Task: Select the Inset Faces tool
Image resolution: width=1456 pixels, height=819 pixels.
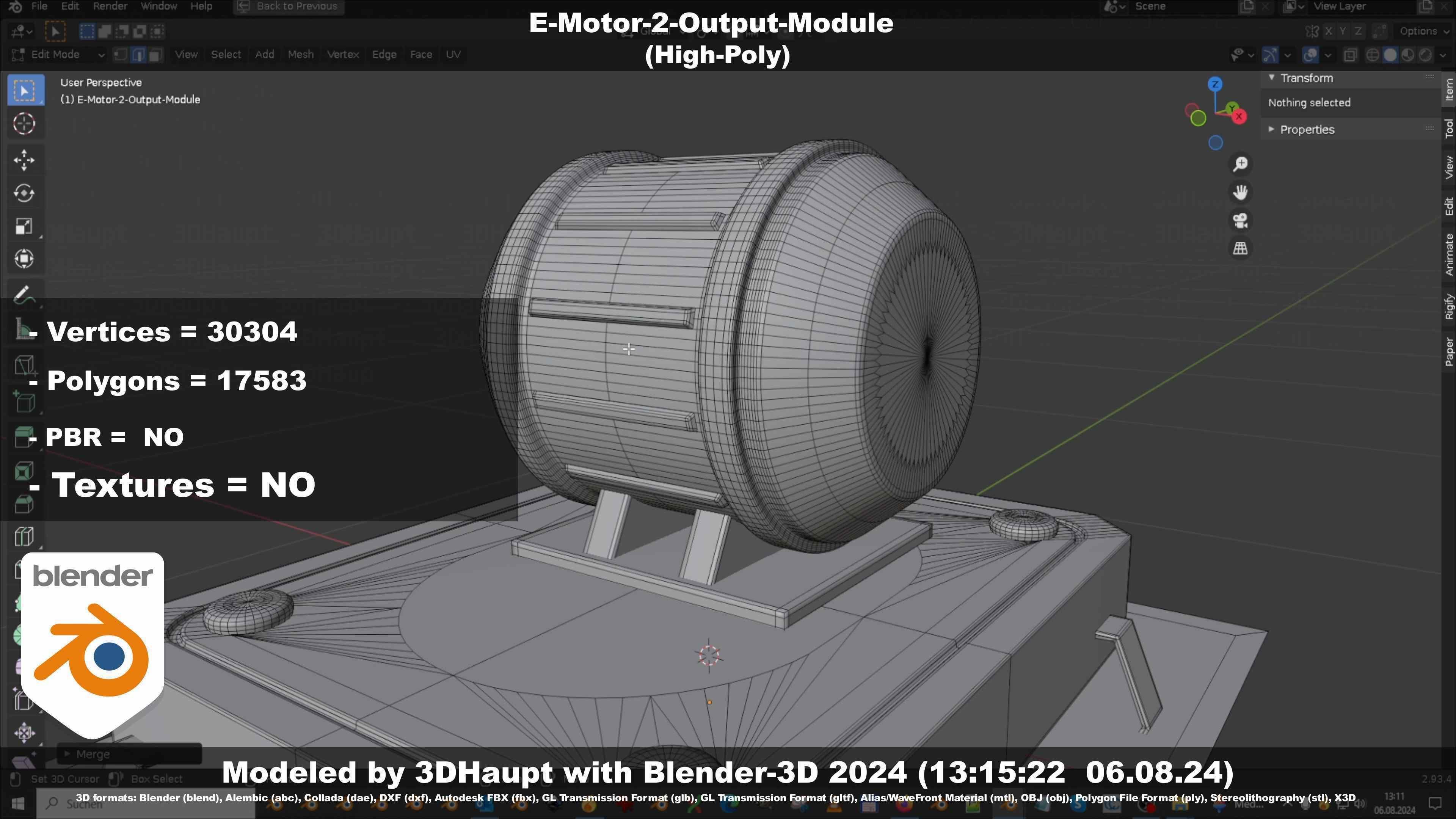Action: coord(24,470)
